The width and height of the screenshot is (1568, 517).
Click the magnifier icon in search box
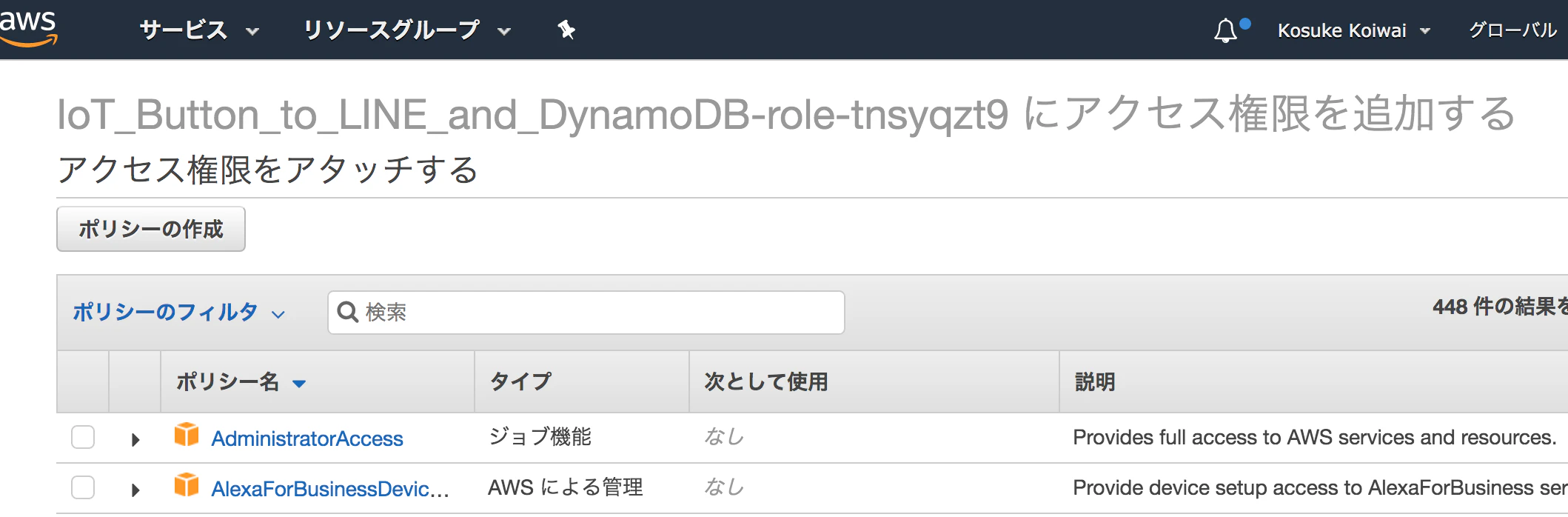tap(347, 312)
